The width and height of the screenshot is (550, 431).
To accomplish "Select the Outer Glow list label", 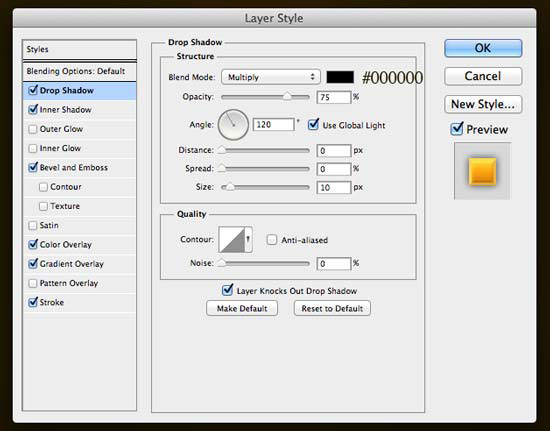I will tap(61, 129).
